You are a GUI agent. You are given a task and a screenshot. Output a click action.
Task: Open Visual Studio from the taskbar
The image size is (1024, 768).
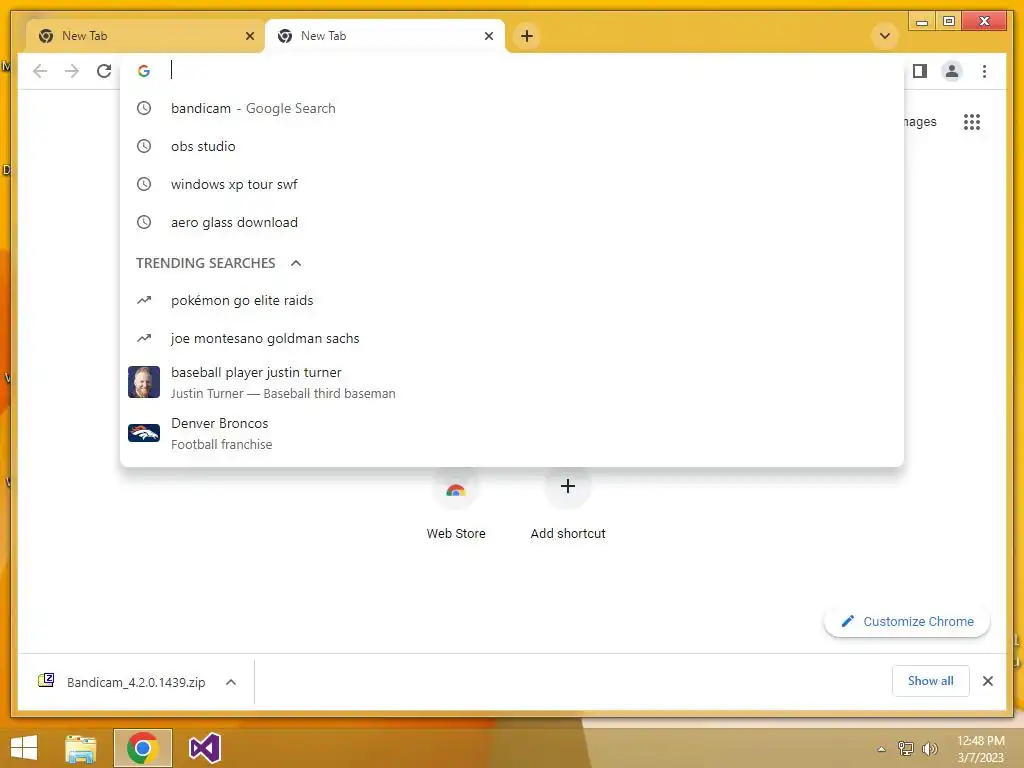(204, 748)
